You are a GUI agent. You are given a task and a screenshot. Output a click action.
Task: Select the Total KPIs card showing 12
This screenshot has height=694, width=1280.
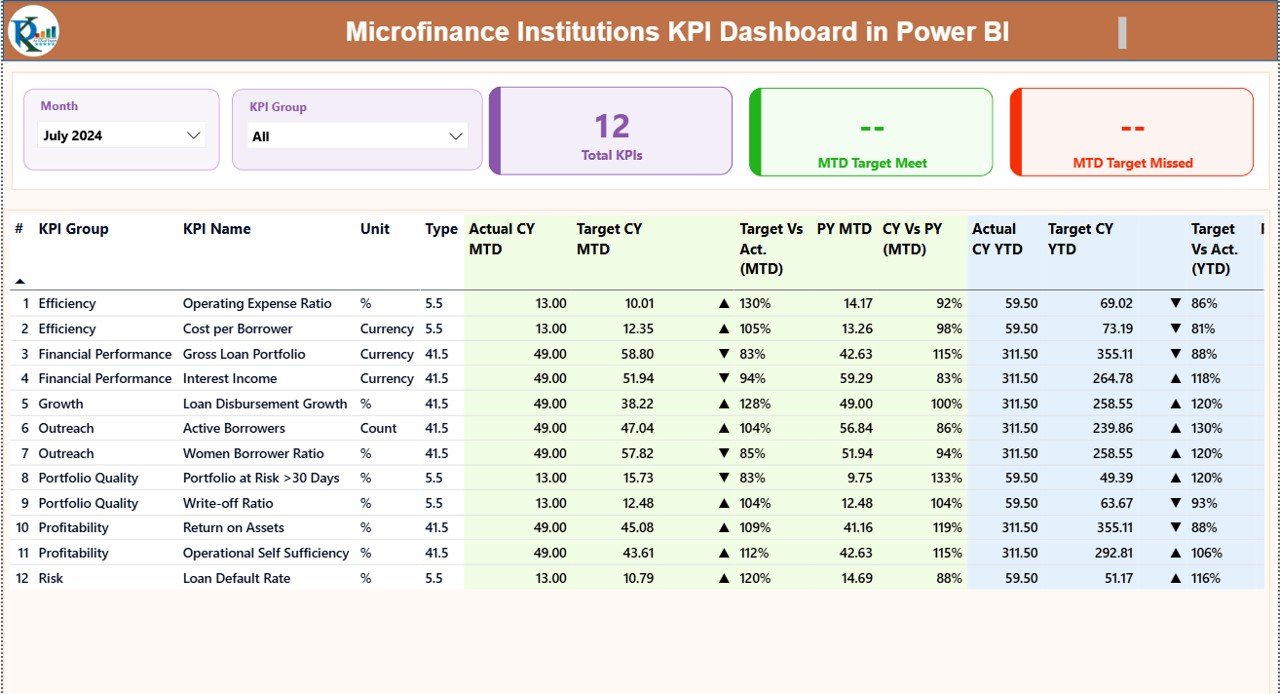click(x=611, y=131)
